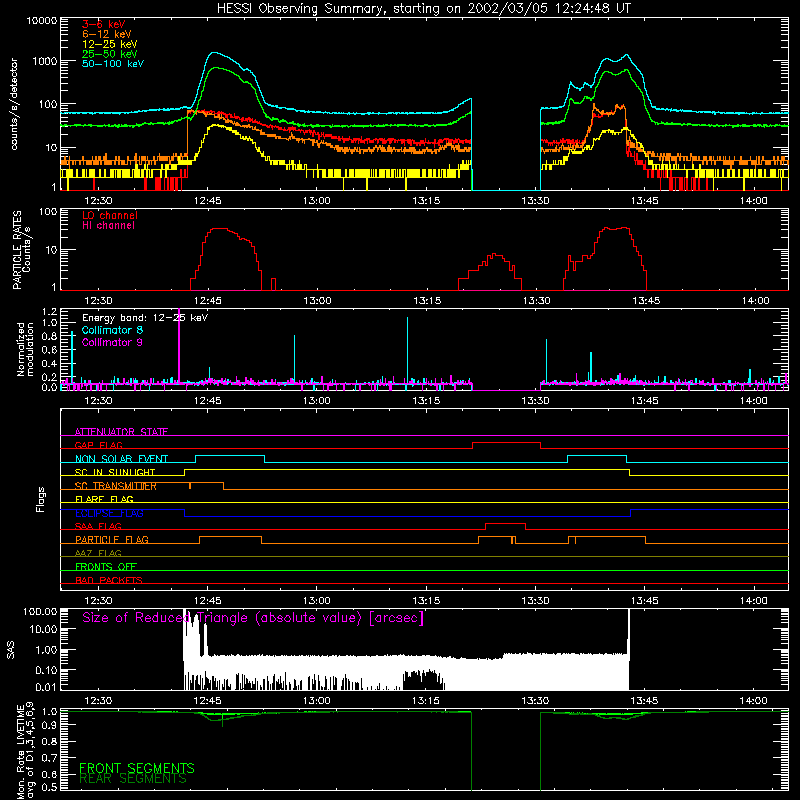The height and width of the screenshot is (800, 800).
Task: Click the raised SAA FLAG segment
Action: click(505, 524)
